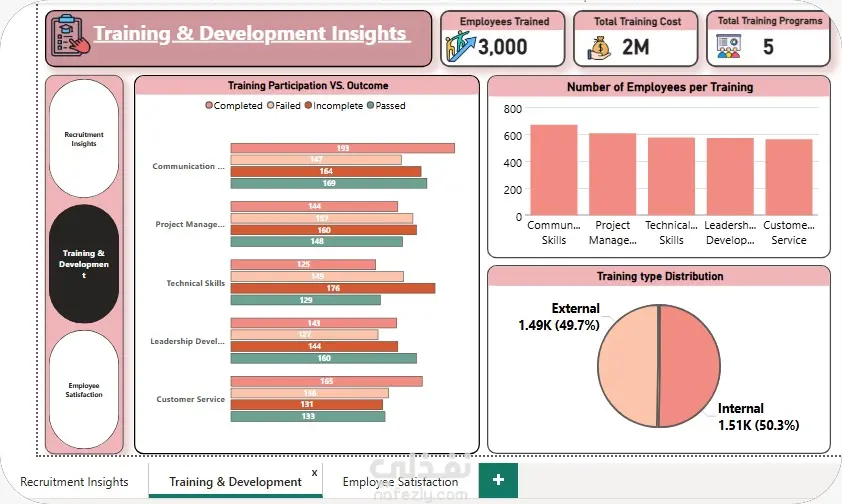Screen dimensions: 842x504
Task: Select Passed legend marker
Action: pyautogui.click(x=371, y=105)
